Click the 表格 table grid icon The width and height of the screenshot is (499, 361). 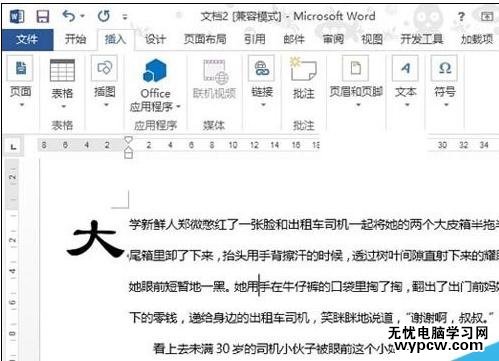[62, 70]
